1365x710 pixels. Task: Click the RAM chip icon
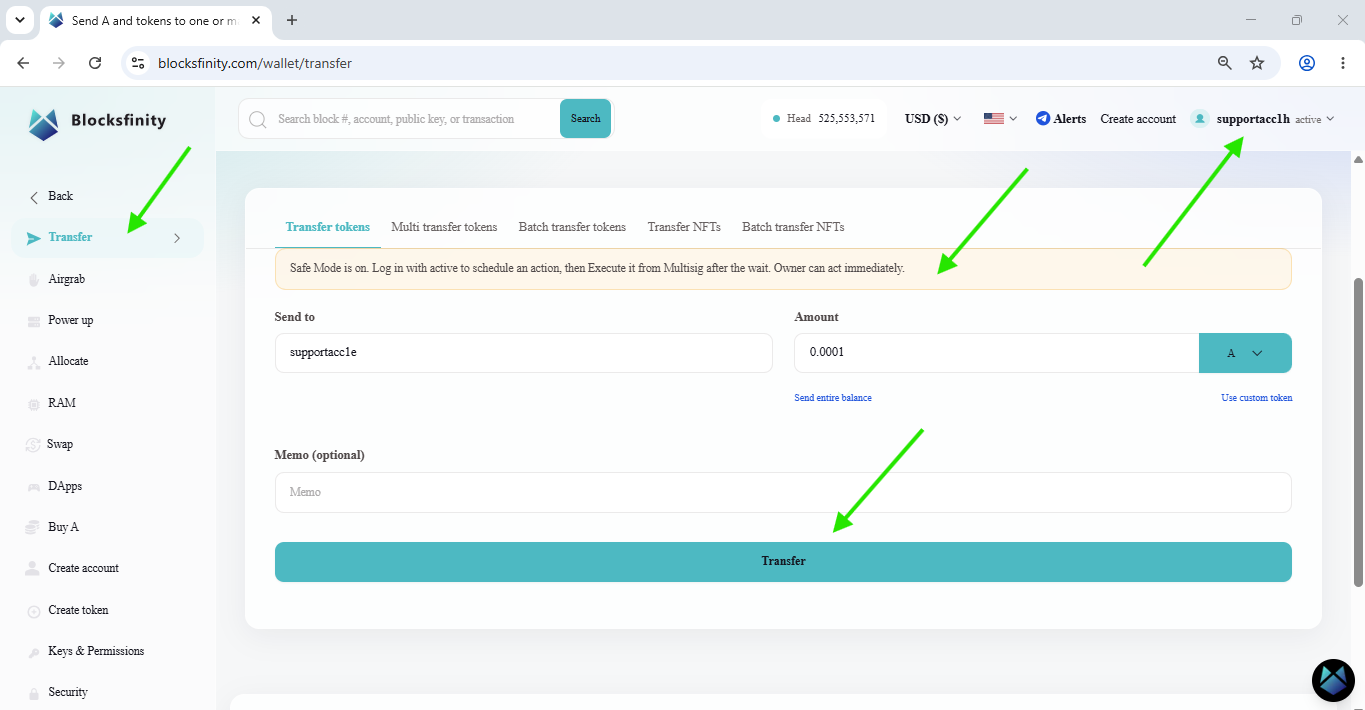34,404
